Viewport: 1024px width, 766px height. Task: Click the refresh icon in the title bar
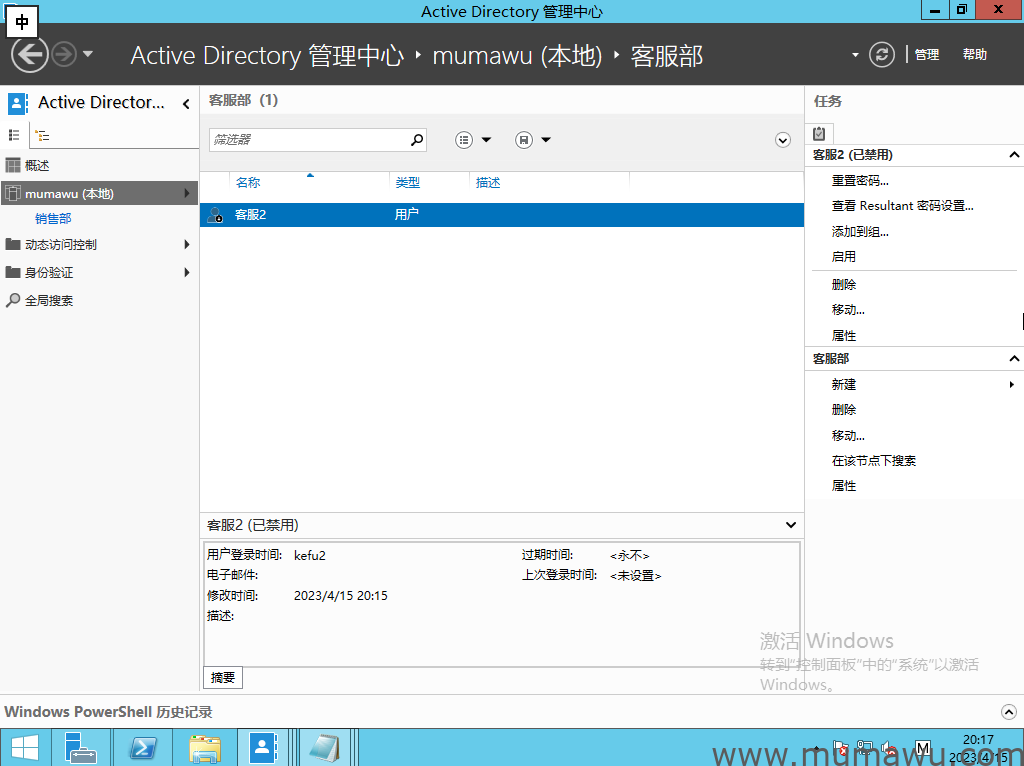coord(880,55)
